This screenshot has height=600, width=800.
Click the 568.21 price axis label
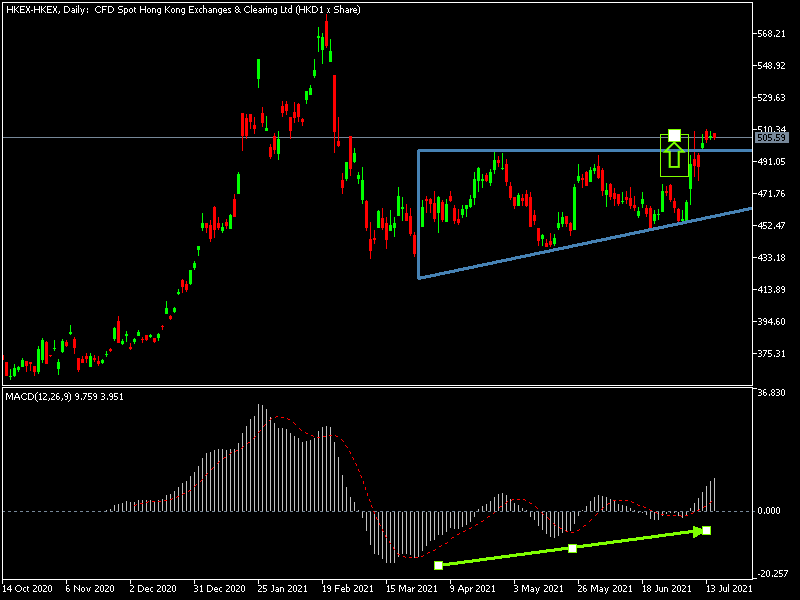(771, 34)
